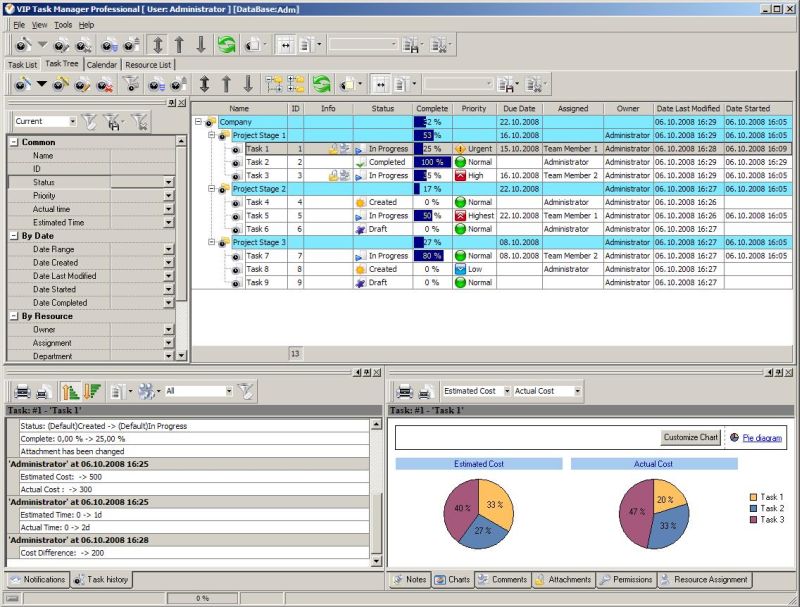Open the Current filter preset dropdown
800x607 pixels.
coord(72,121)
